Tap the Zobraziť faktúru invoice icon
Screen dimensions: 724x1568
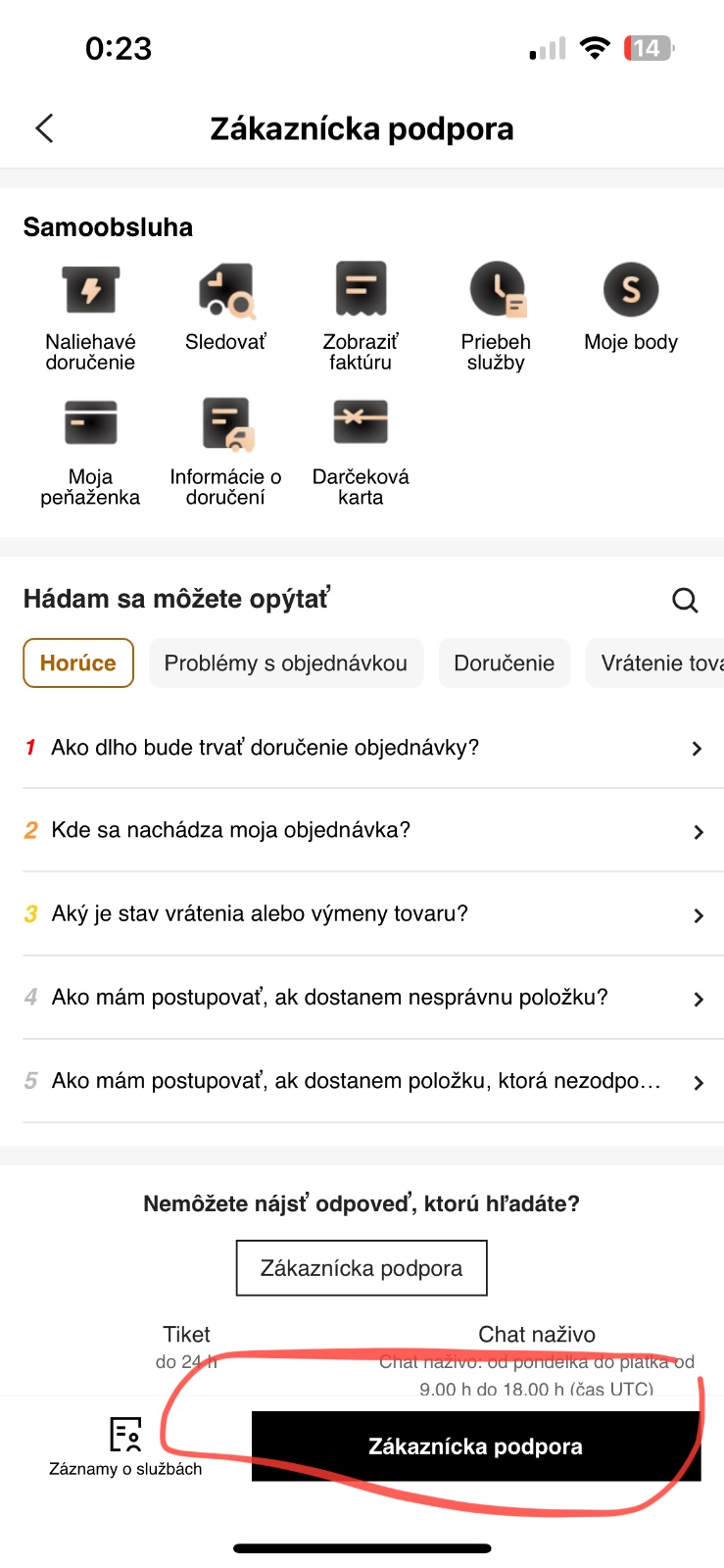tap(361, 291)
